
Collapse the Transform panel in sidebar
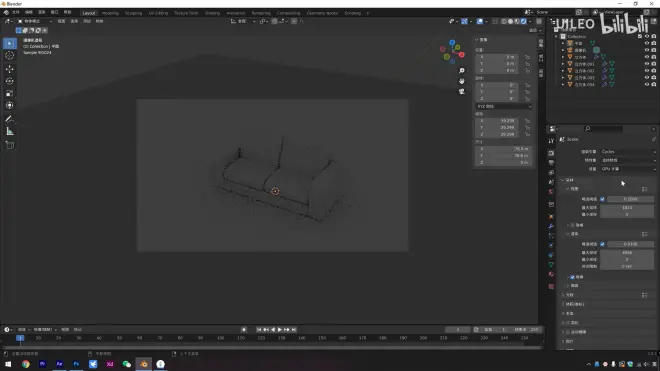(x=476, y=40)
